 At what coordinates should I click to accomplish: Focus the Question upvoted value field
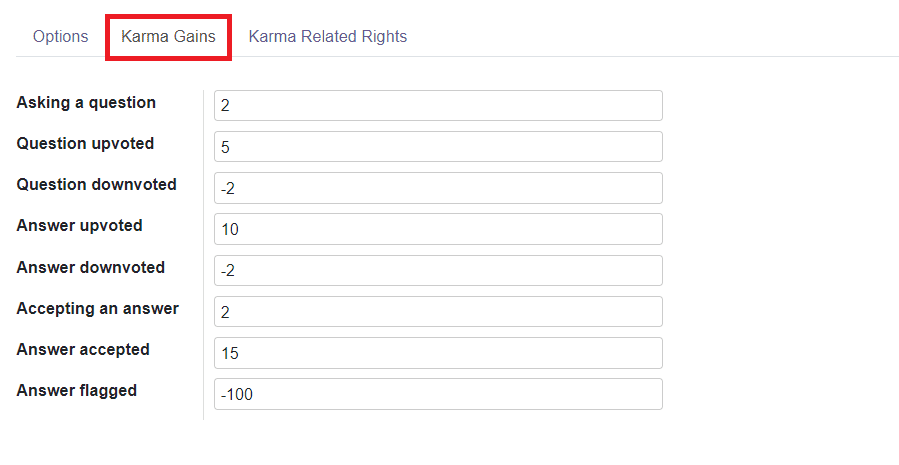(438, 146)
